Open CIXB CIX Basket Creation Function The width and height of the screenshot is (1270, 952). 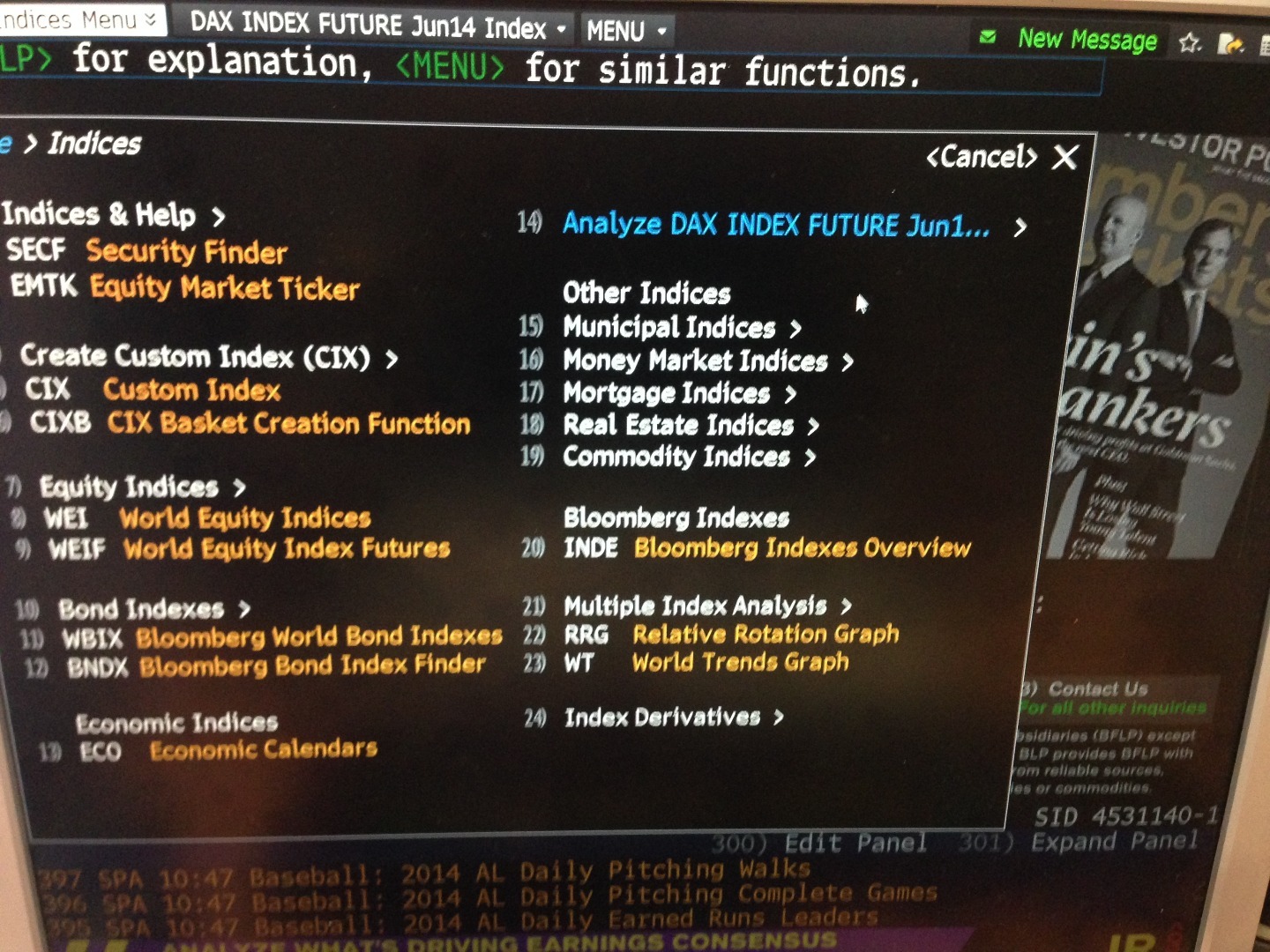250,423
